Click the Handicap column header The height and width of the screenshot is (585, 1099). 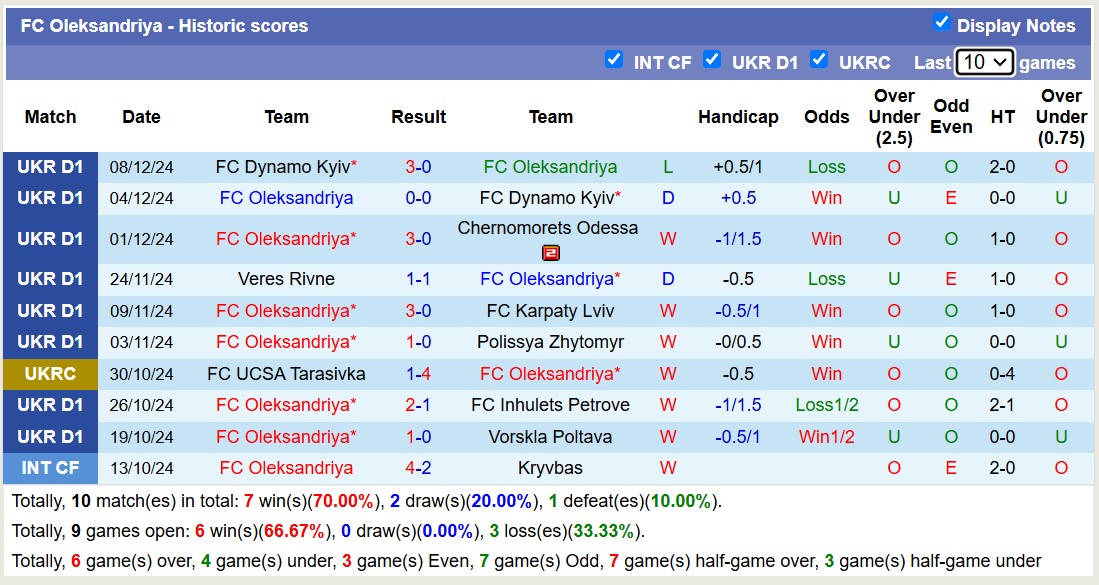(738, 117)
